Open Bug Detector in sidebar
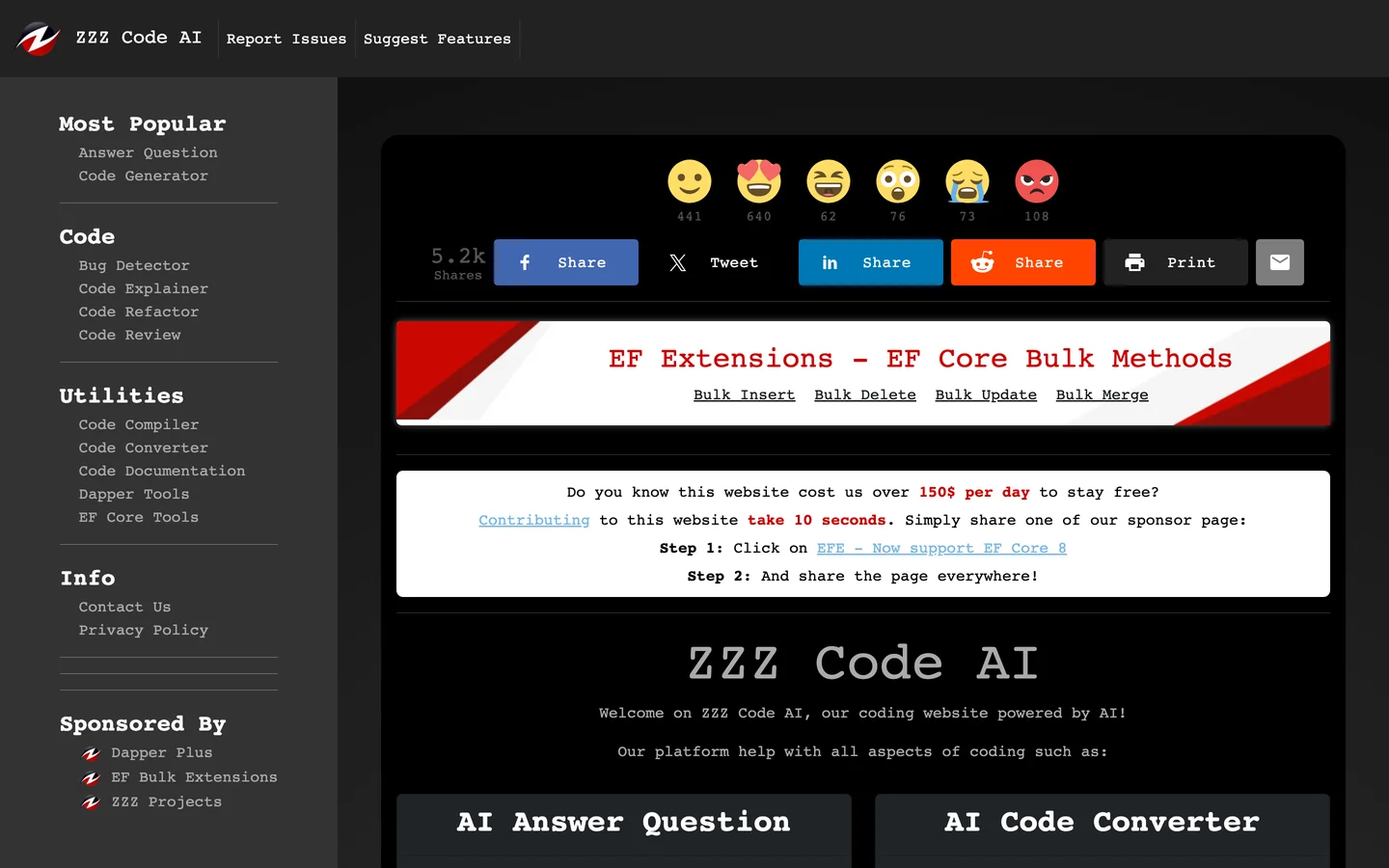The image size is (1389, 868). coord(134,265)
